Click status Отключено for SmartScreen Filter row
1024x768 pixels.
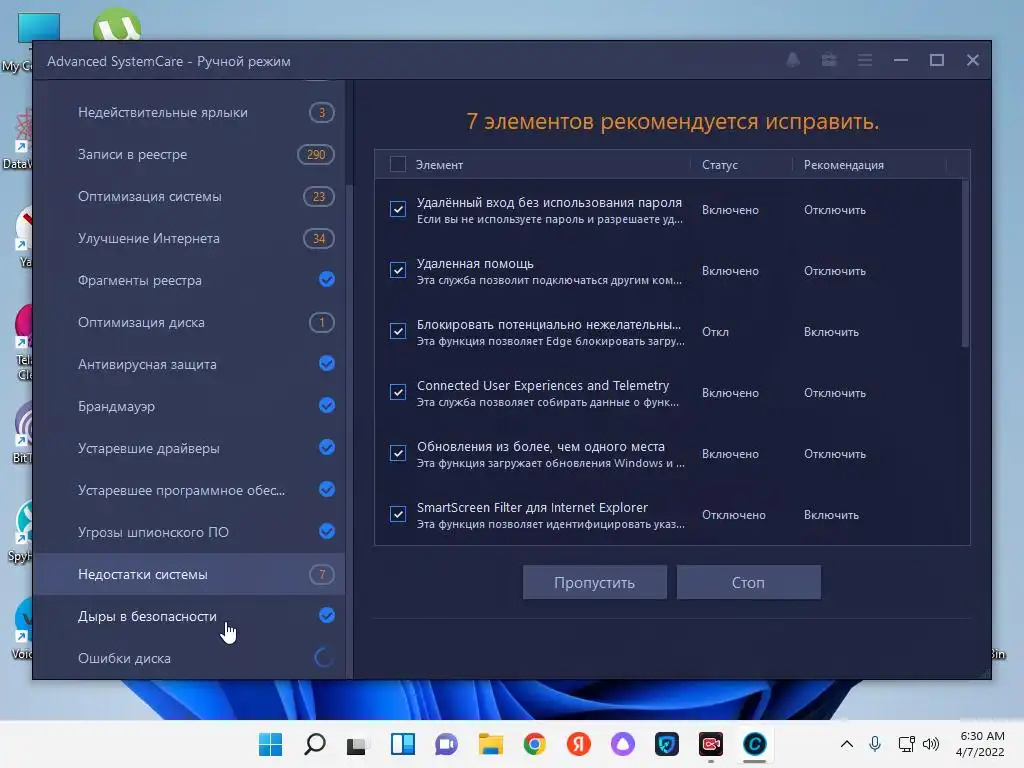[733, 515]
